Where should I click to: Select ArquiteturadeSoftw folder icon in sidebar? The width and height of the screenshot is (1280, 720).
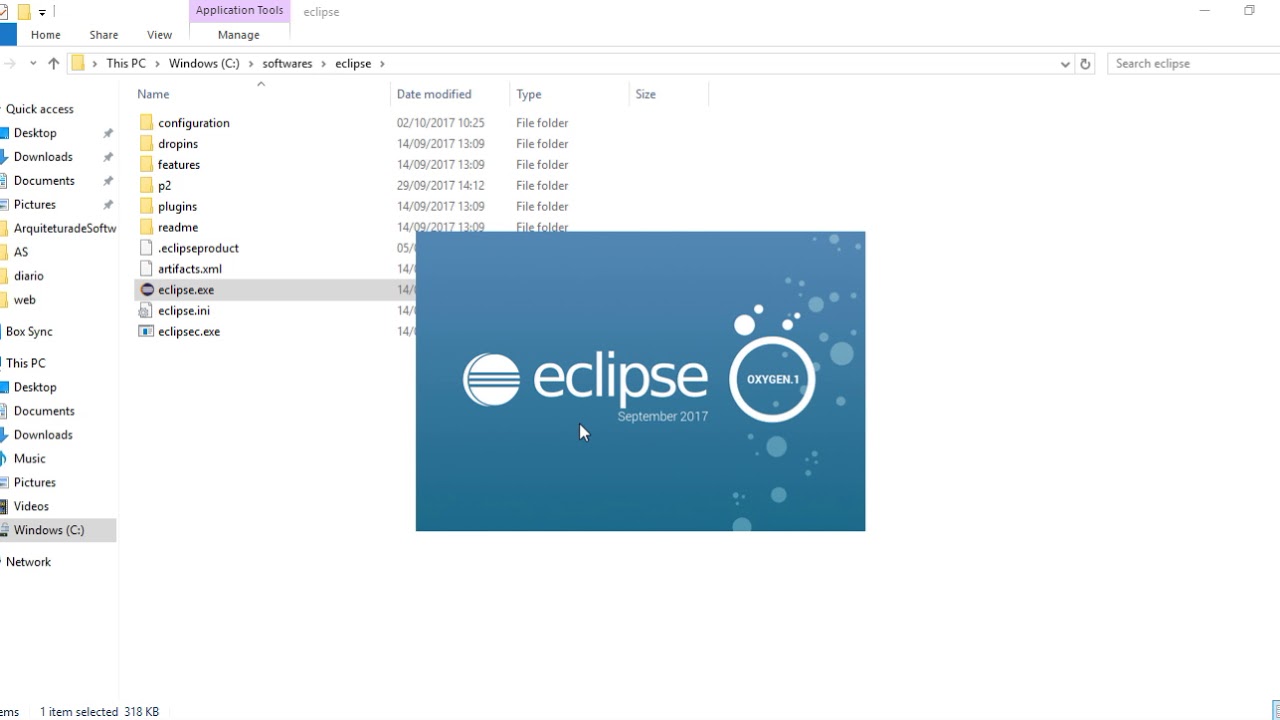4,228
